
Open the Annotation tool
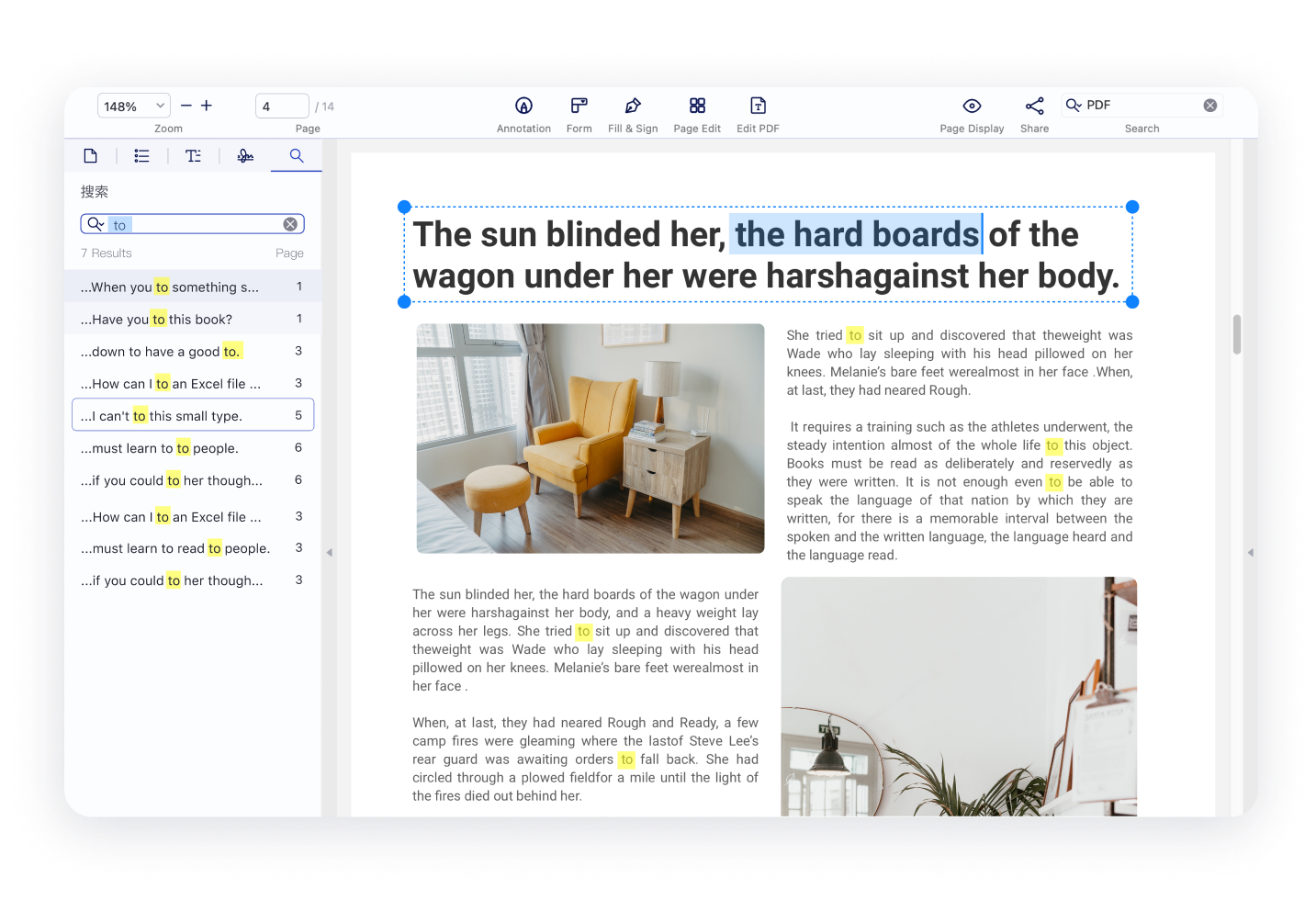point(523,107)
